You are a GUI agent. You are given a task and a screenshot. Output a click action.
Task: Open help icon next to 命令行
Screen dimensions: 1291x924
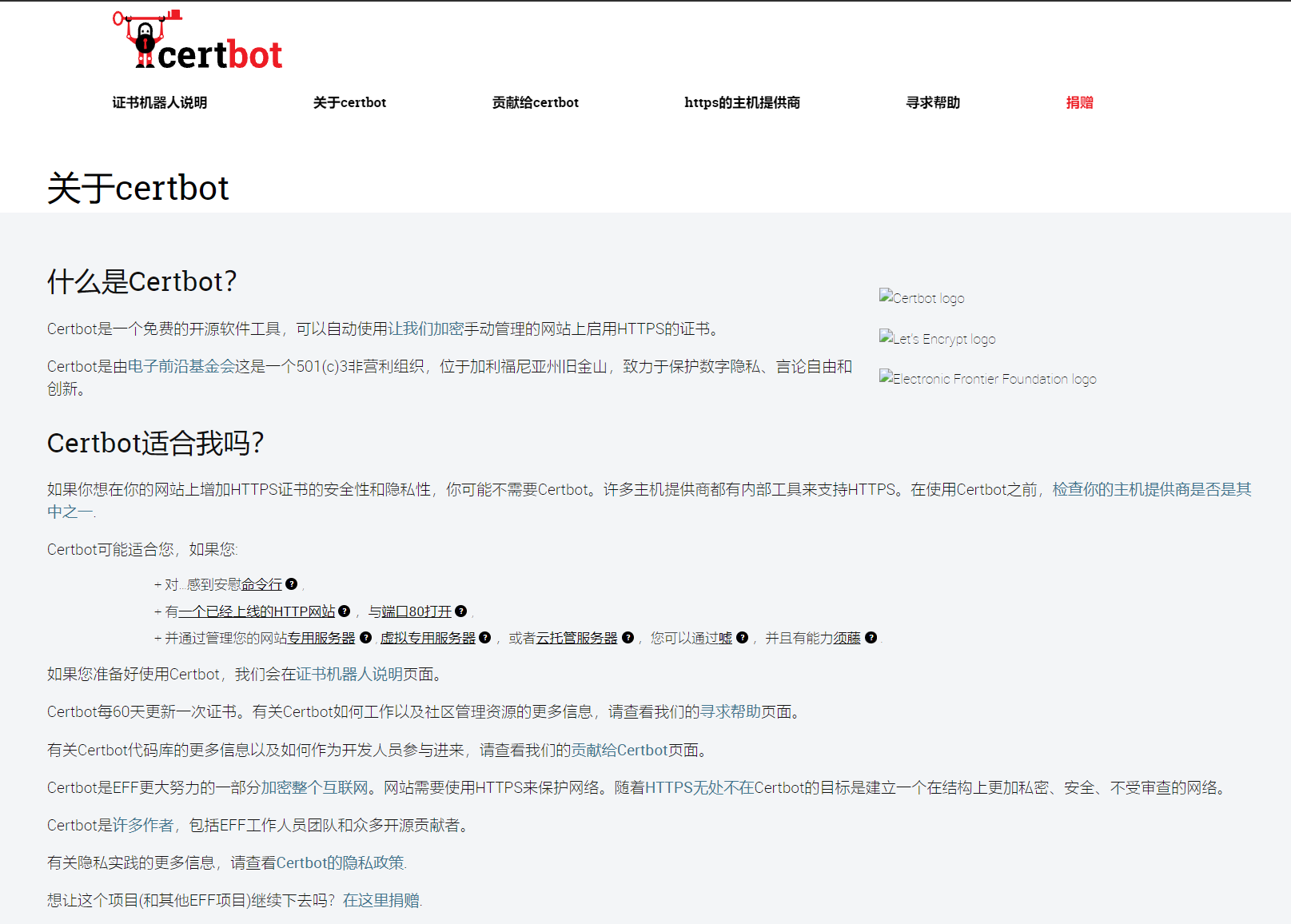click(x=291, y=584)
